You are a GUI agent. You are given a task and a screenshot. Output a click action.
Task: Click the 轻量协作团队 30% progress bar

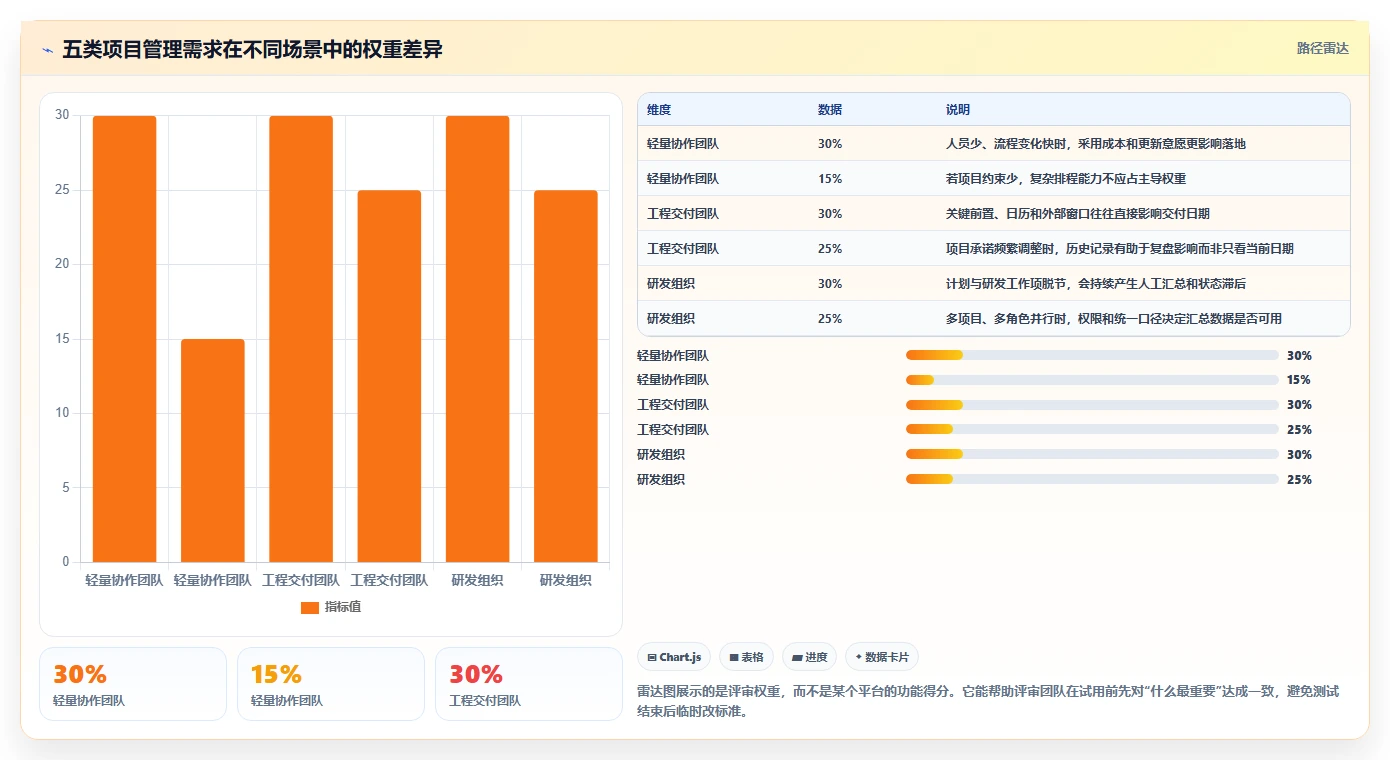(1092, 355)
